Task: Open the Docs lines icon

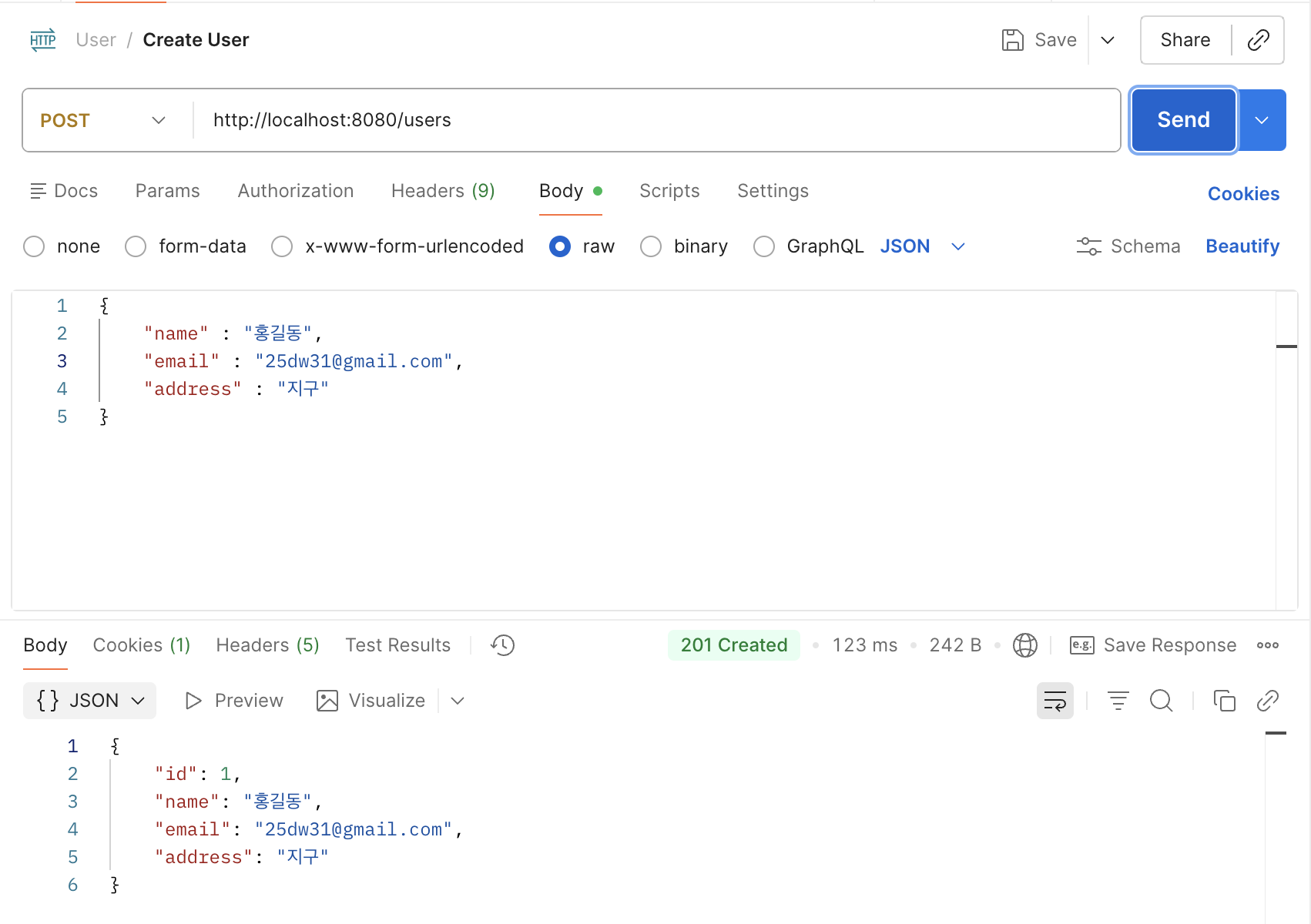Action: click(x=38, y=191)
